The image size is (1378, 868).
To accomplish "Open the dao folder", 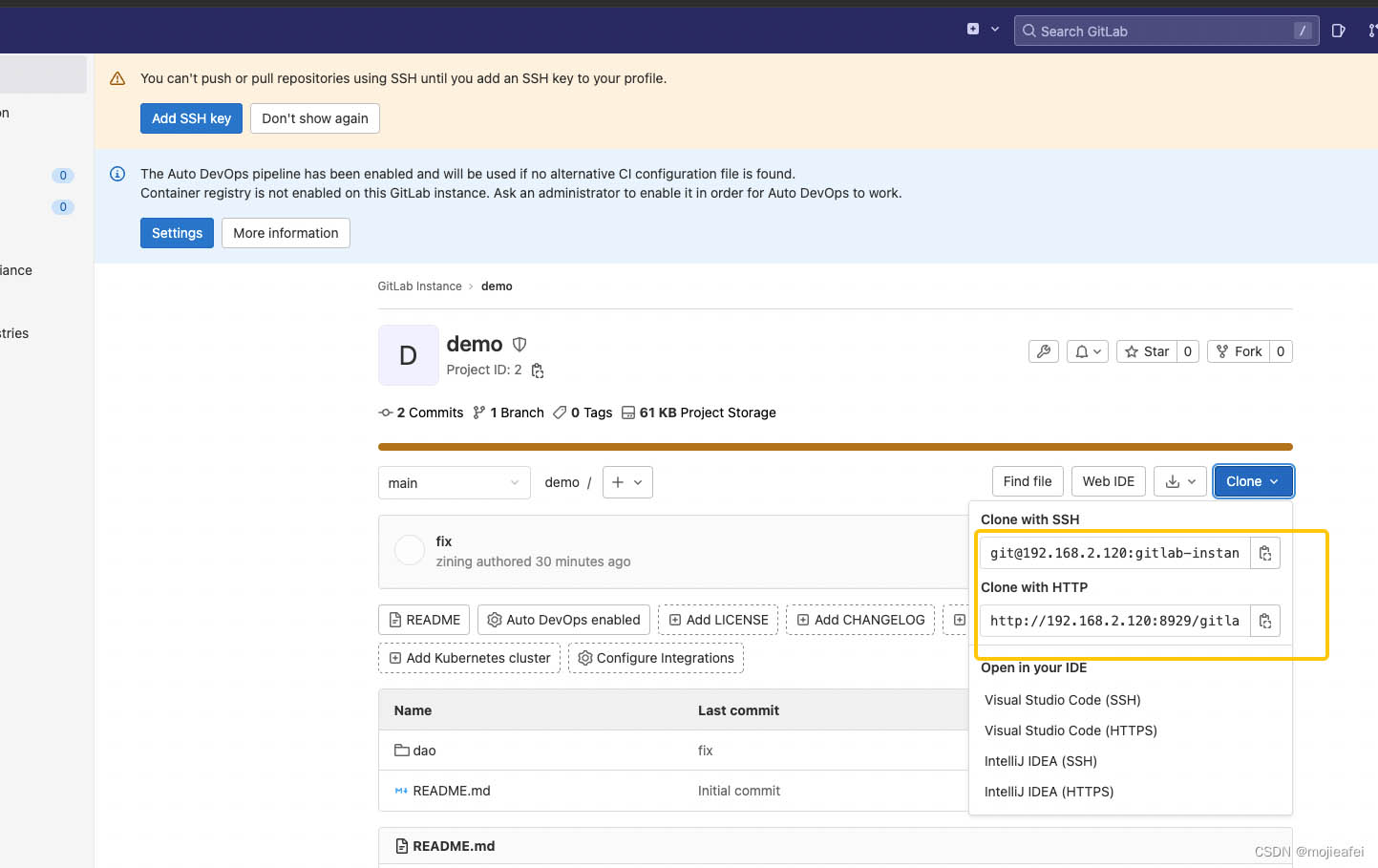I will (424, 751).
